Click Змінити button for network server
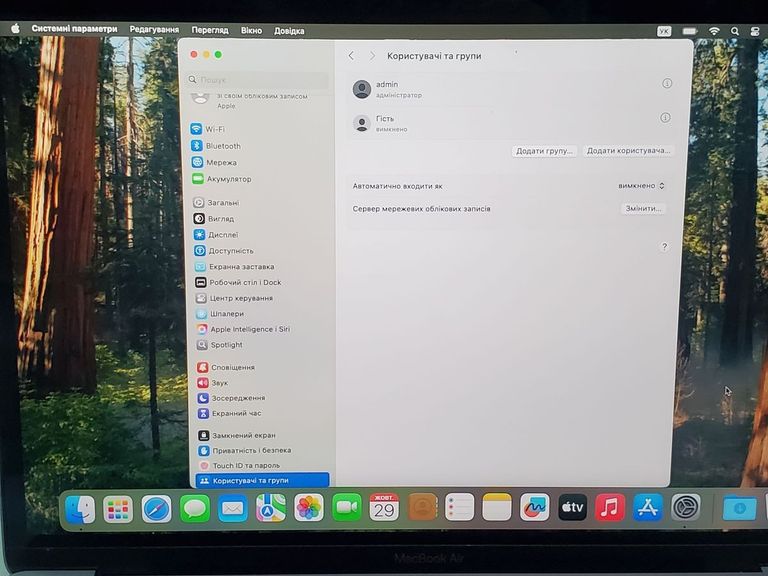 (643, 208)
